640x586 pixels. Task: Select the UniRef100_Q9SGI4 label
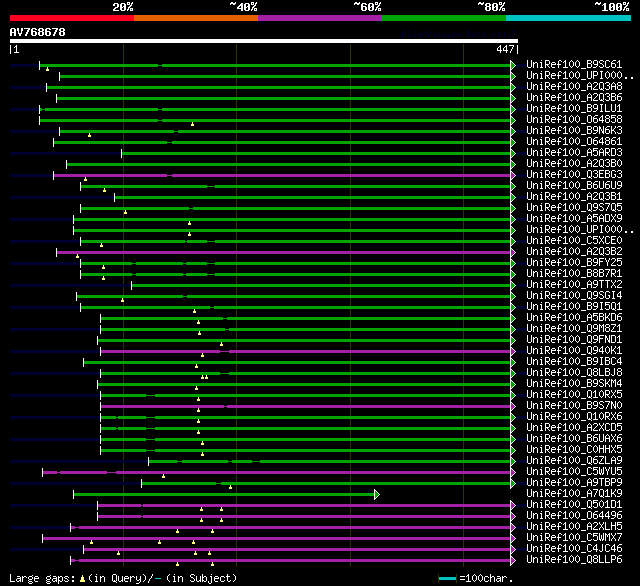coord(574,296)
